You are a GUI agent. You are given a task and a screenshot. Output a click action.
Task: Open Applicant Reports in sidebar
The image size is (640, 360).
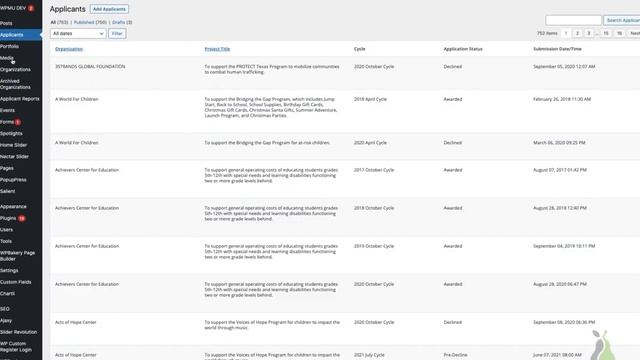20,99
